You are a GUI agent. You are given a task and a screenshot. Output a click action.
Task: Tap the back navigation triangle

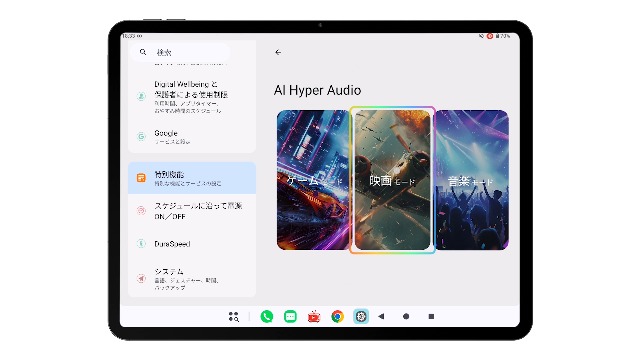[x=381, y=316]
